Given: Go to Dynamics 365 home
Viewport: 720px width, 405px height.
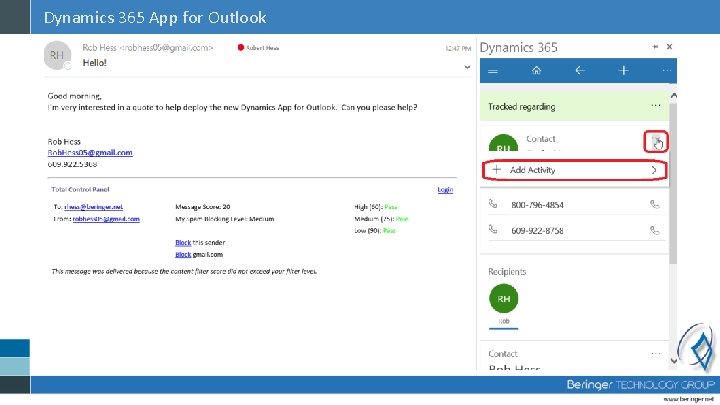Looking at the screenshot, I should [536, 70].
